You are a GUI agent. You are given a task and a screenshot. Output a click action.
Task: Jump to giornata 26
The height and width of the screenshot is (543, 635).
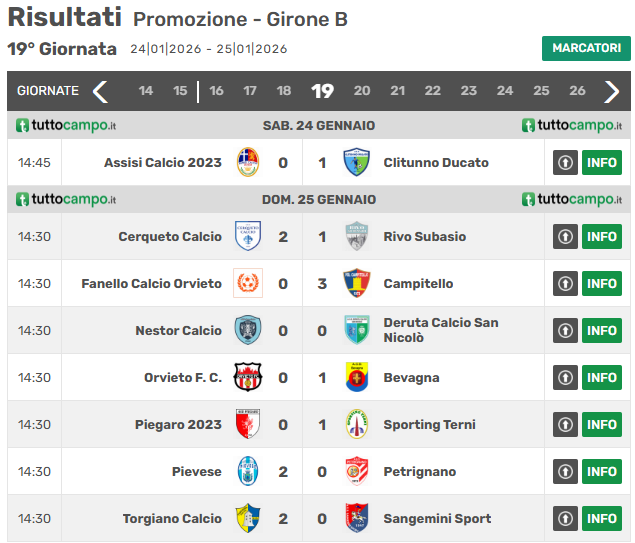pos(577,91)
